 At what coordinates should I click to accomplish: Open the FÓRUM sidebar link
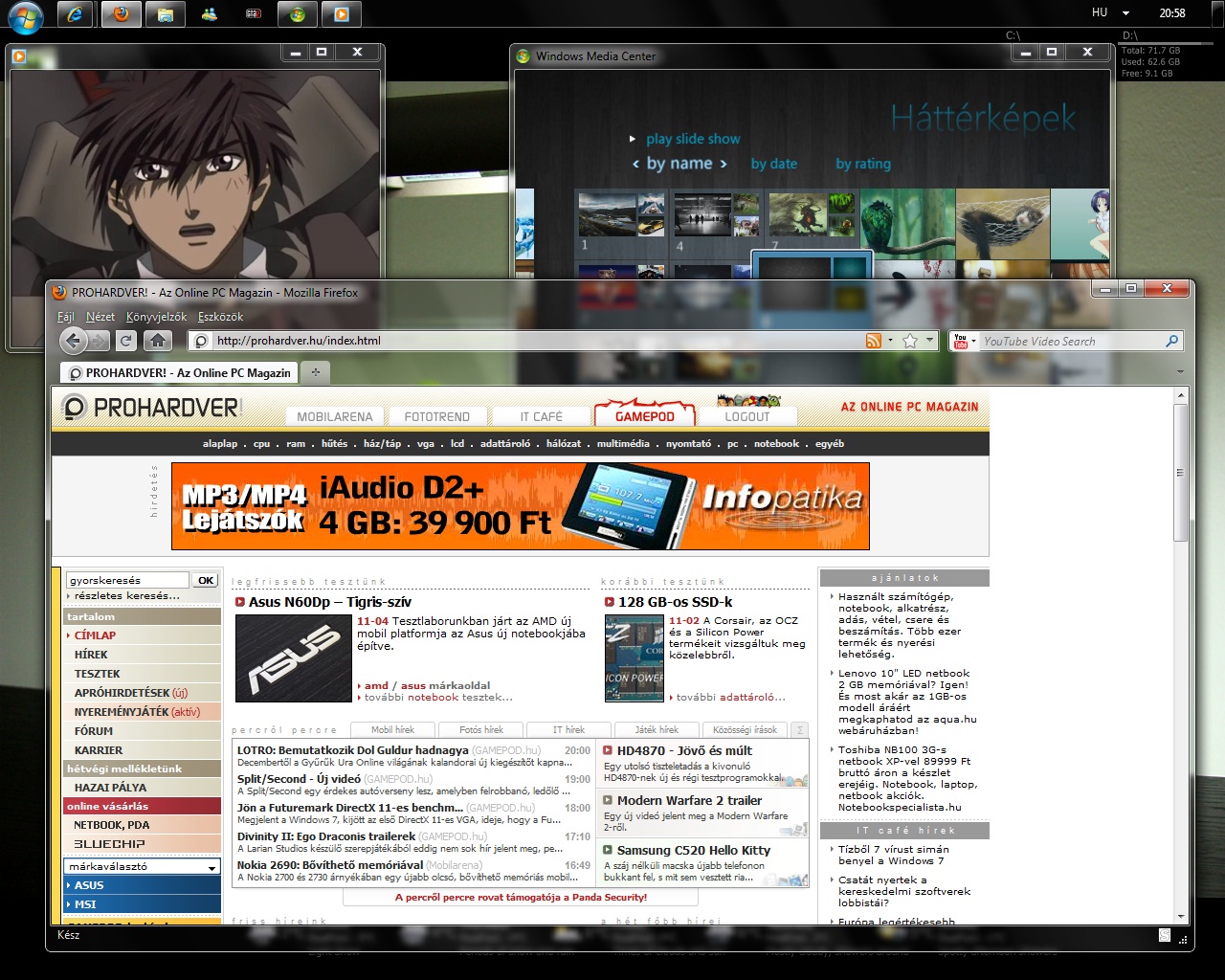[x=94, y=731]
